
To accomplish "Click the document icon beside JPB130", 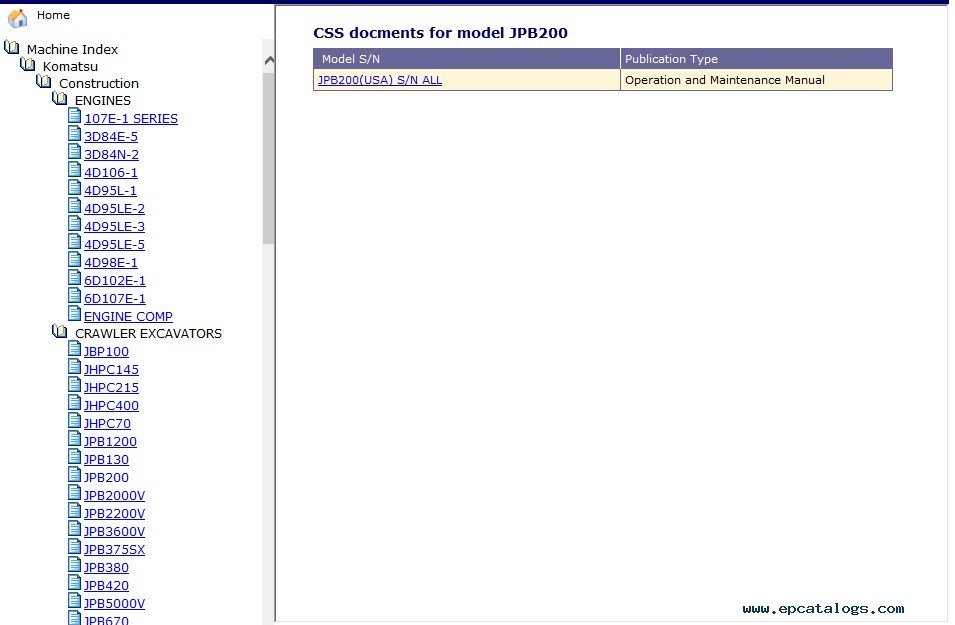I will (74, 456).
